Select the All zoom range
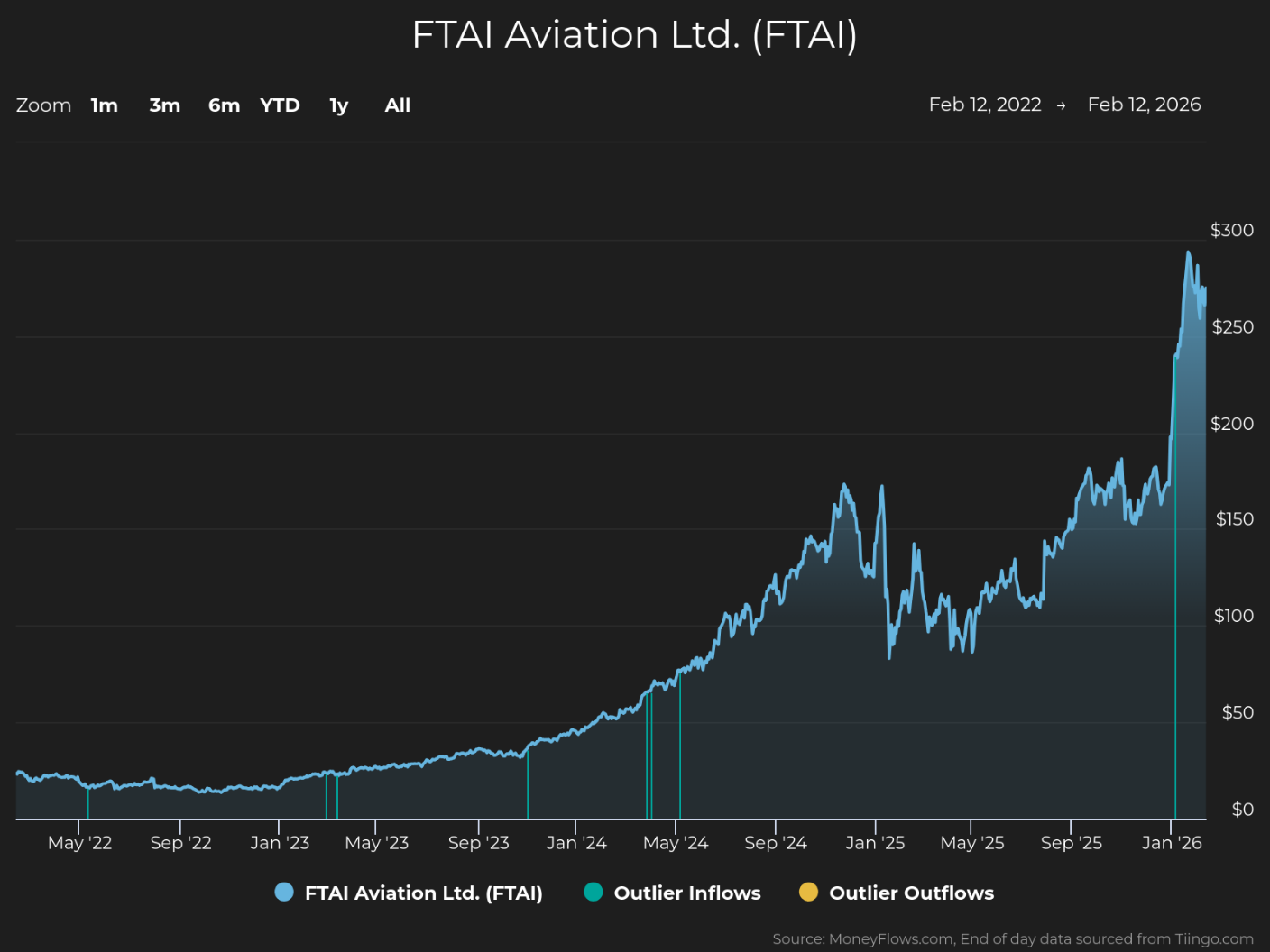This screenshot has height=952, width=1270. [x=398, y=105]
